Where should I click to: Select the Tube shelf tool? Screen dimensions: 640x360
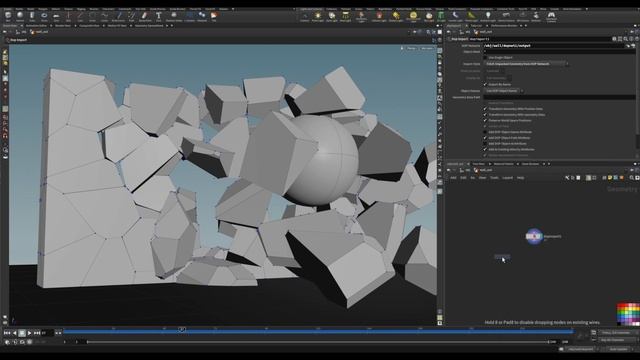click(32, 16)
